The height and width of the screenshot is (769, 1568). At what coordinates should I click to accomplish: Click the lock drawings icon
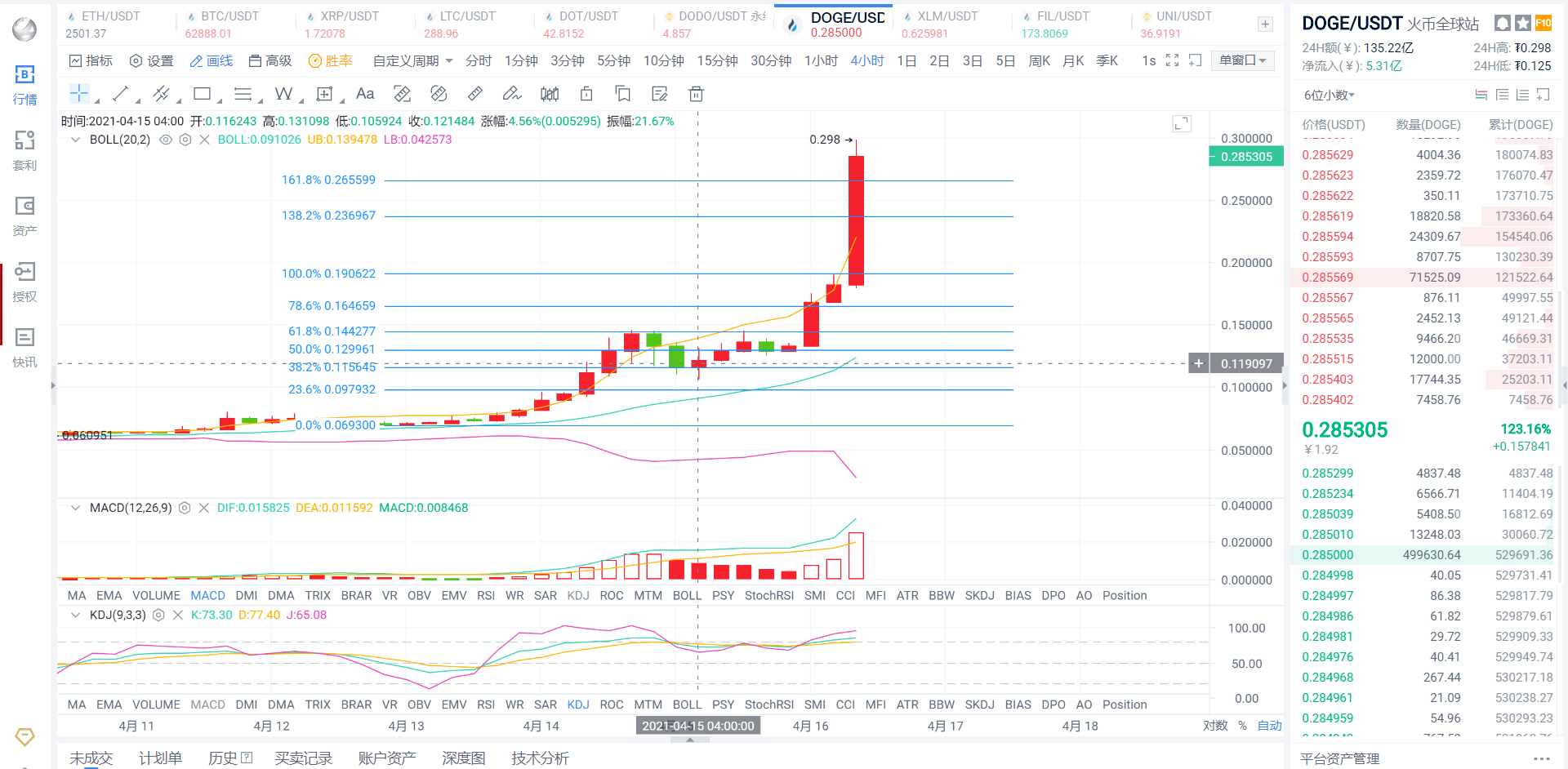pyautogui.click(x=586, y=94)
